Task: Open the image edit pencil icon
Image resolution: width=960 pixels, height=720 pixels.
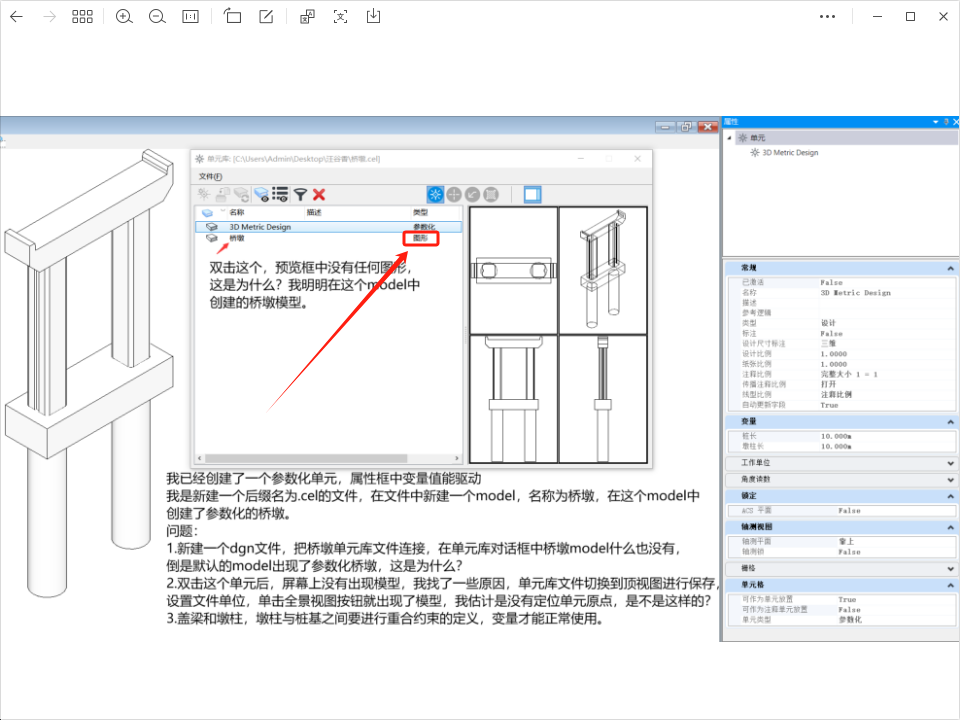Action: coord(266,17)
